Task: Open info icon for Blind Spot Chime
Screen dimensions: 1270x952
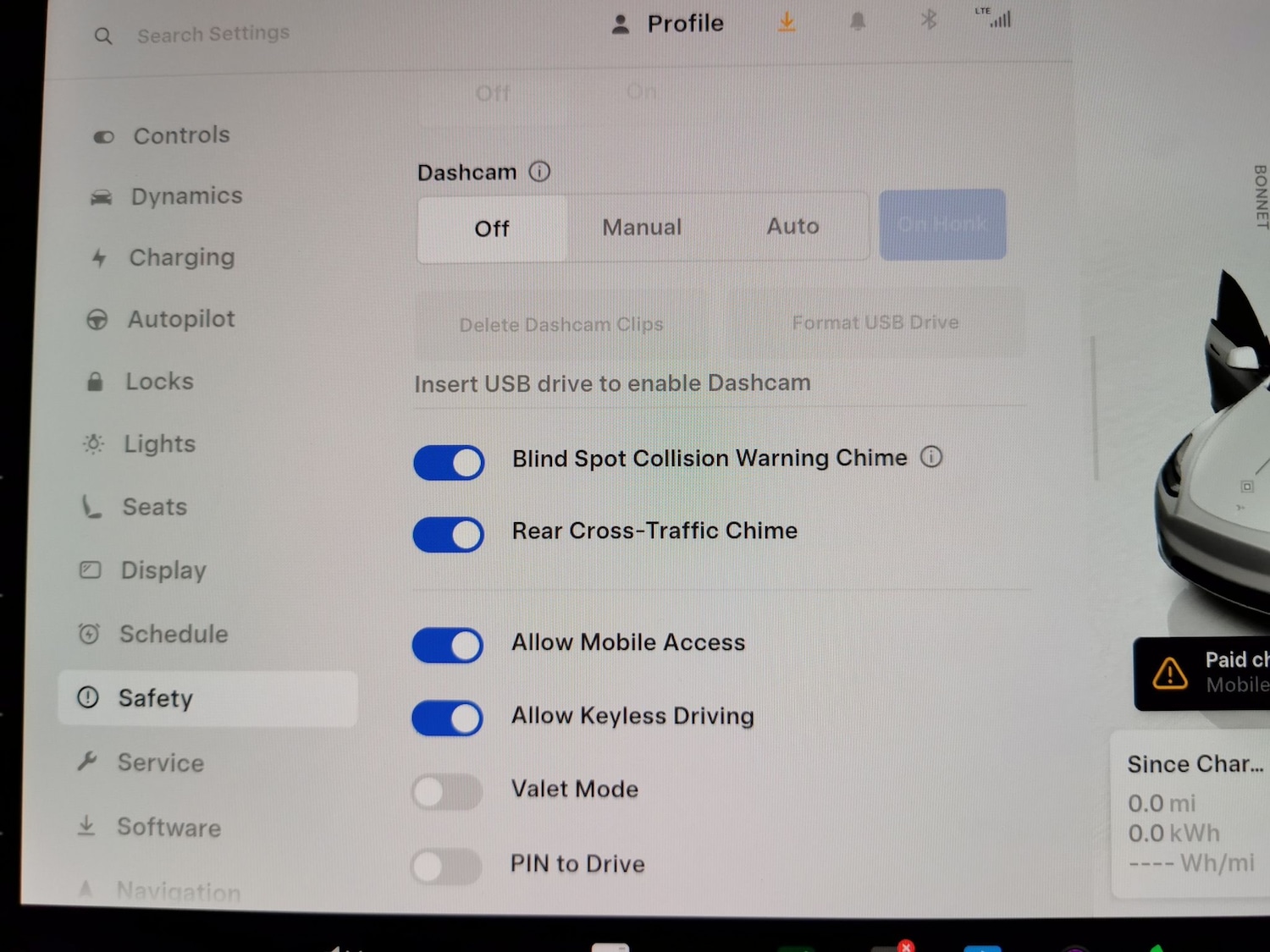Action: (x=931, y=457)
